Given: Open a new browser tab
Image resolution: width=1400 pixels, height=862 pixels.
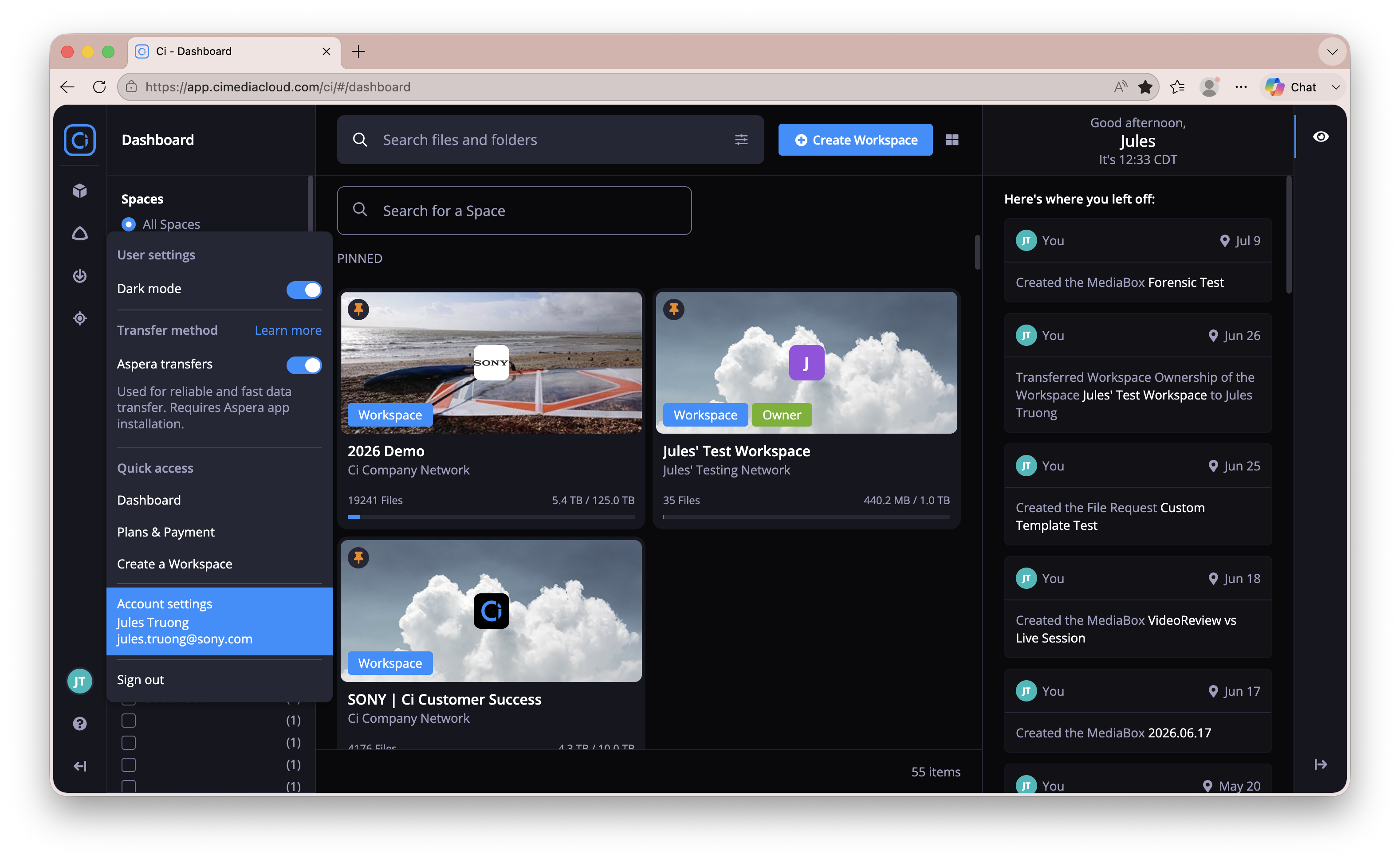Looking at the screenshot, I should tap(358, 51).
